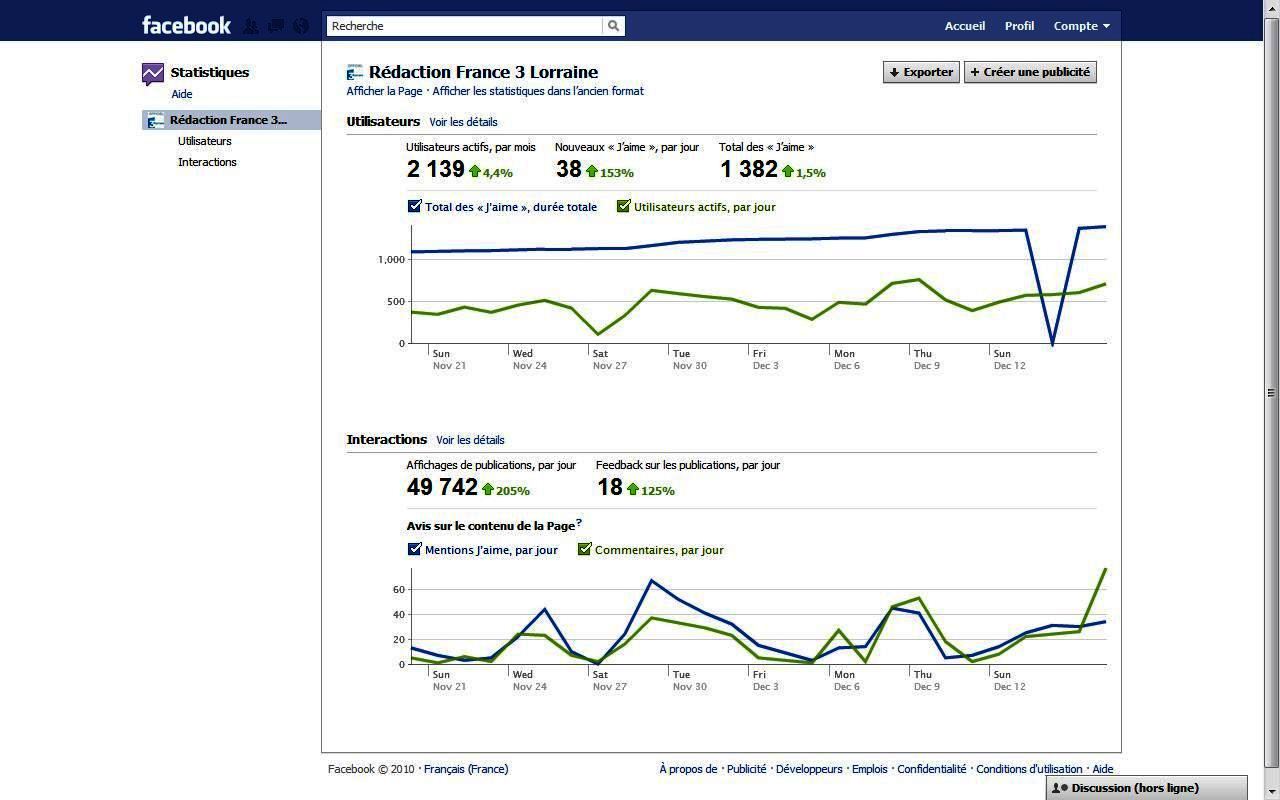The image size is (1280, 800).
Task: Click the page icon beside the main title
Action: pyautogui.click(x=354, y=72)
